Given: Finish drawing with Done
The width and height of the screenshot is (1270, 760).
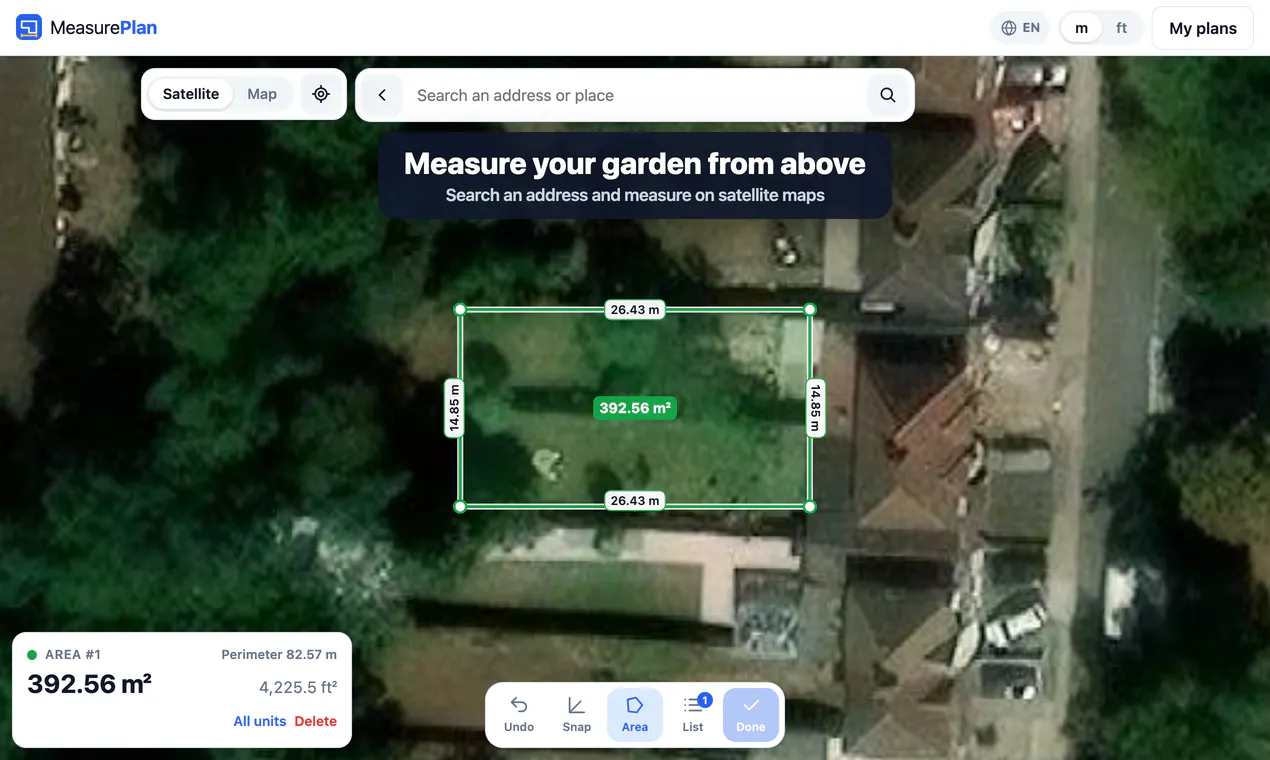Looking at the screenshot, I should [751, 715].
